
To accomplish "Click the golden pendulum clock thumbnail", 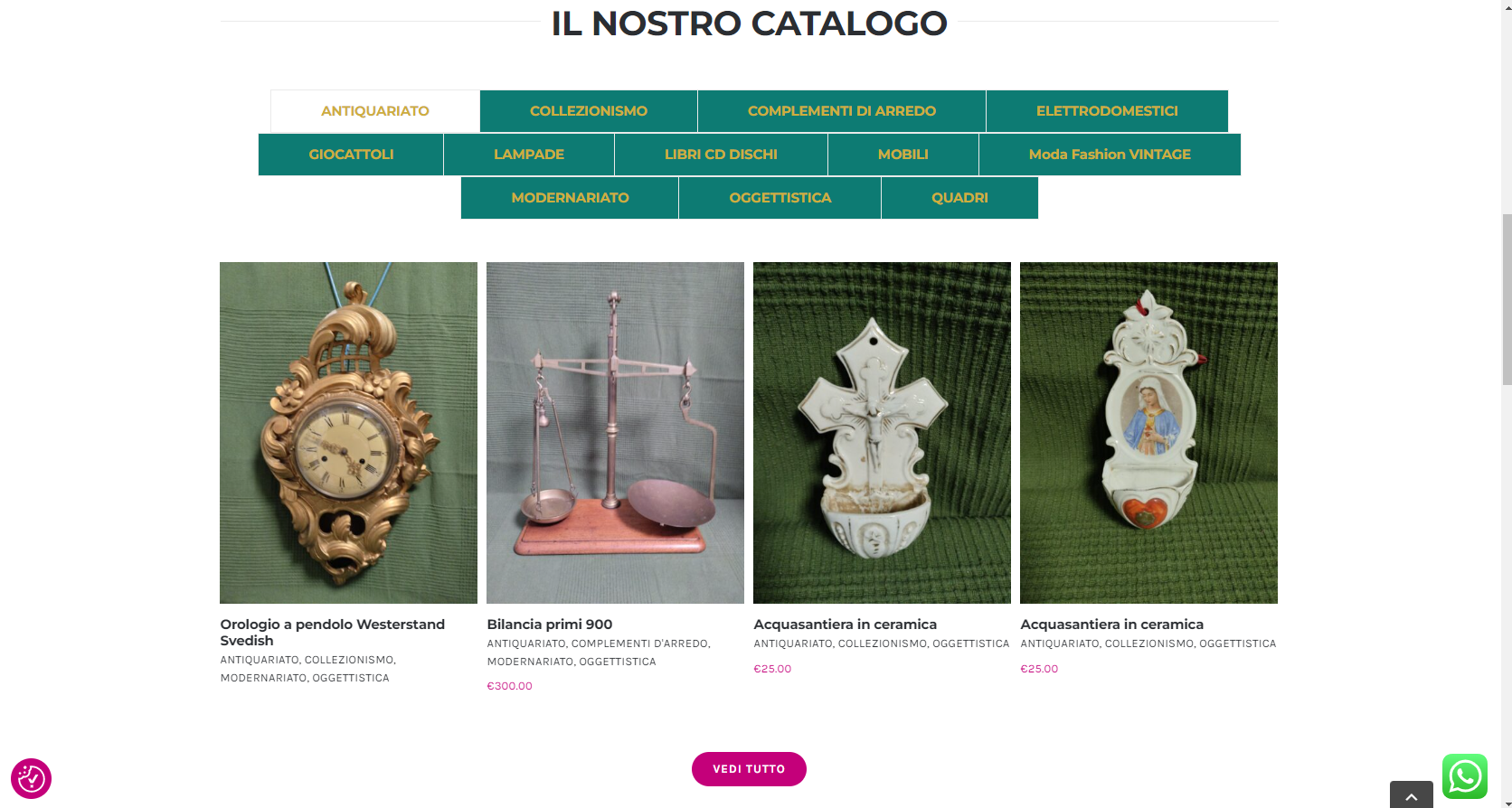I will 348,433.
